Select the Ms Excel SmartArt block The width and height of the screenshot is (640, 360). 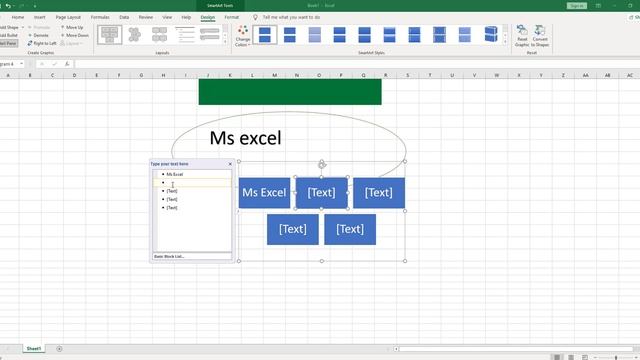point(264,193)
